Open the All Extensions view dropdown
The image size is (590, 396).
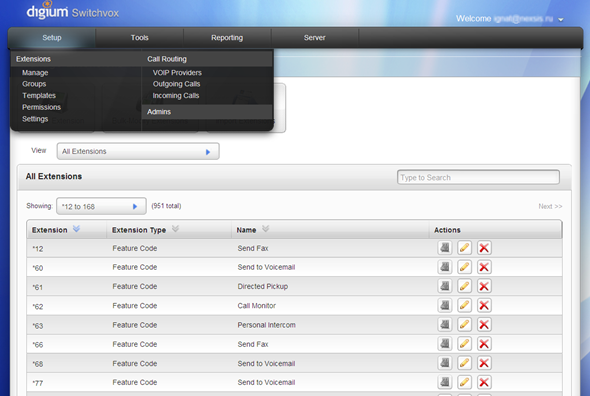[x=138, y=151]
